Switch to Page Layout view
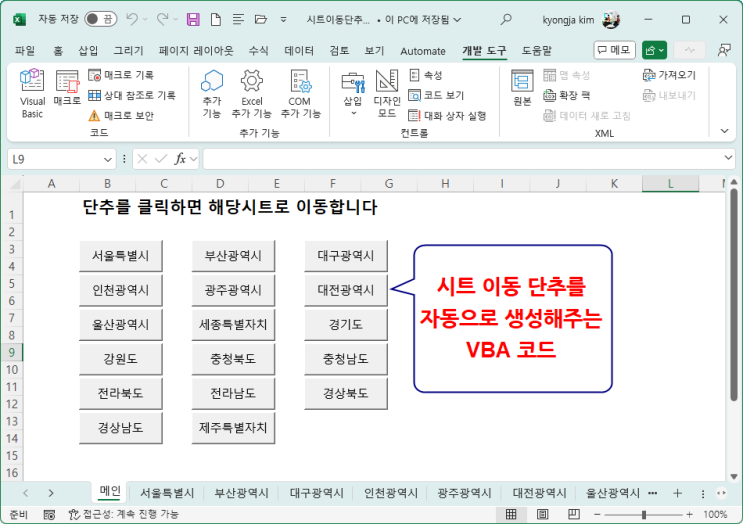The height and width of the screenshot is (524, 743). click(543, 514)
